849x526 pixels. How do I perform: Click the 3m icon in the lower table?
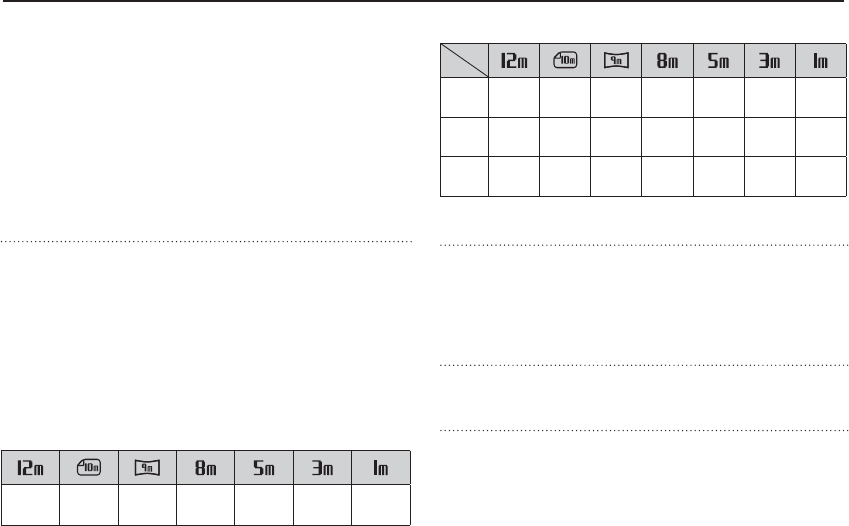click(323, 467)
